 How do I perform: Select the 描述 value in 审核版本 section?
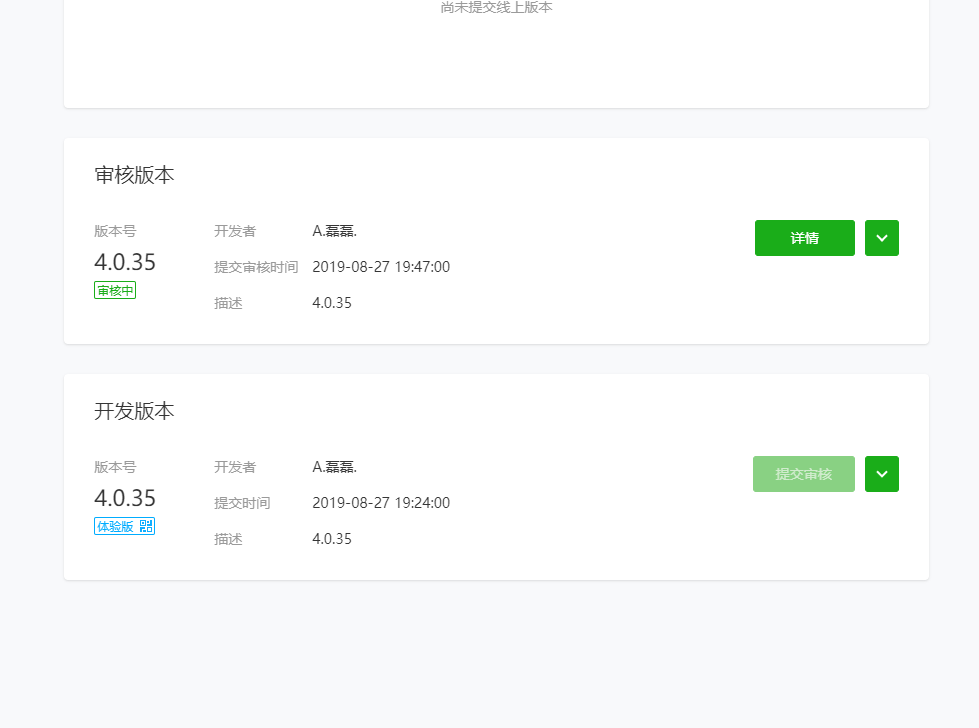pos(332,303)
